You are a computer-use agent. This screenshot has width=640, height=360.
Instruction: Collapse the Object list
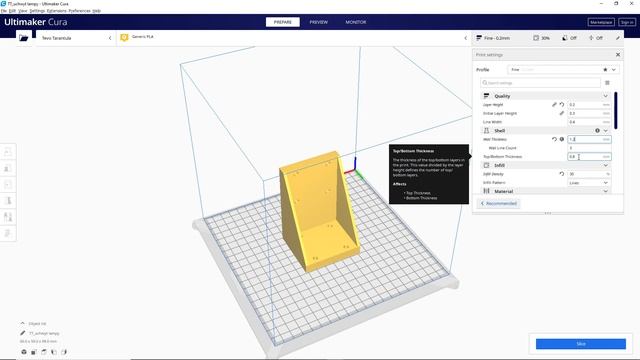[22, 323]
